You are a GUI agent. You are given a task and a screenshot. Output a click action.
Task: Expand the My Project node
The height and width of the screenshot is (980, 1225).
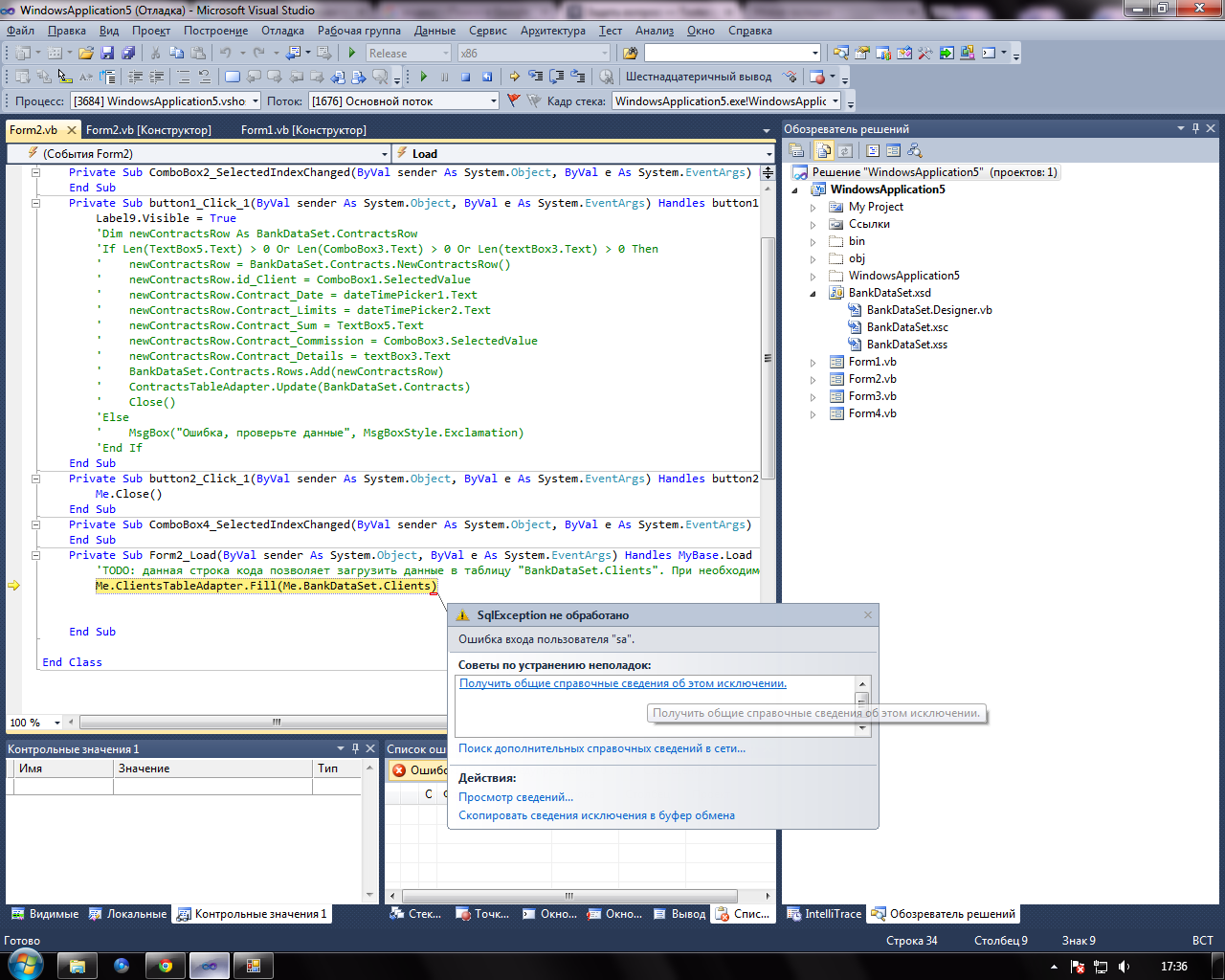pos(813,207)
